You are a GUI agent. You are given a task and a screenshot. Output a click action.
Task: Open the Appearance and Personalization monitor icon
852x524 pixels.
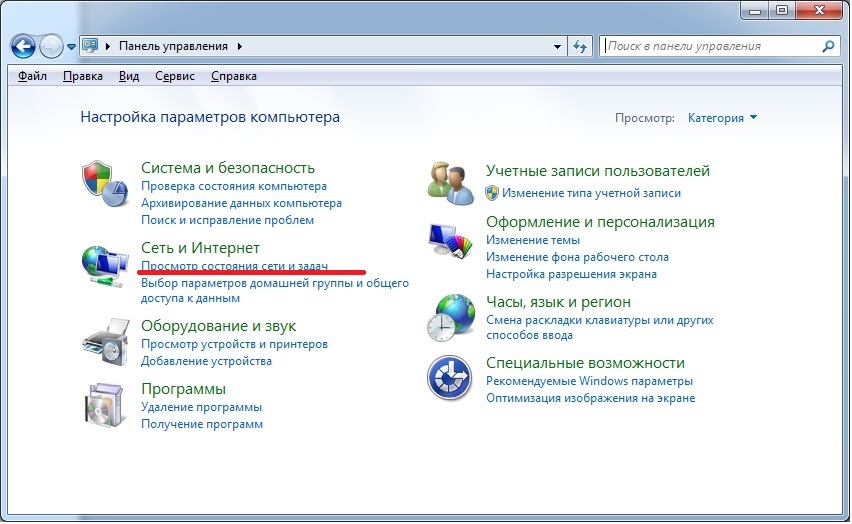click(450, 241)
